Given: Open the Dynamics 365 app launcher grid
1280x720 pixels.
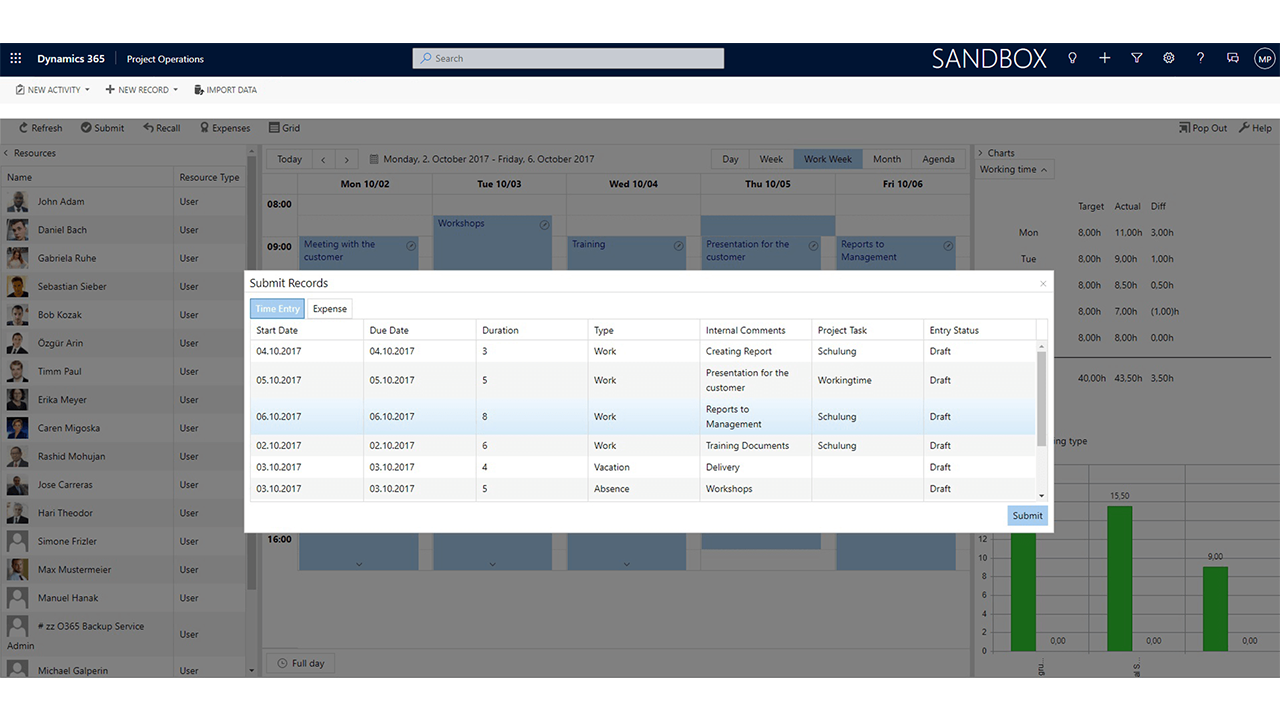Looking at the screenshot, I should tap(16, 59).
